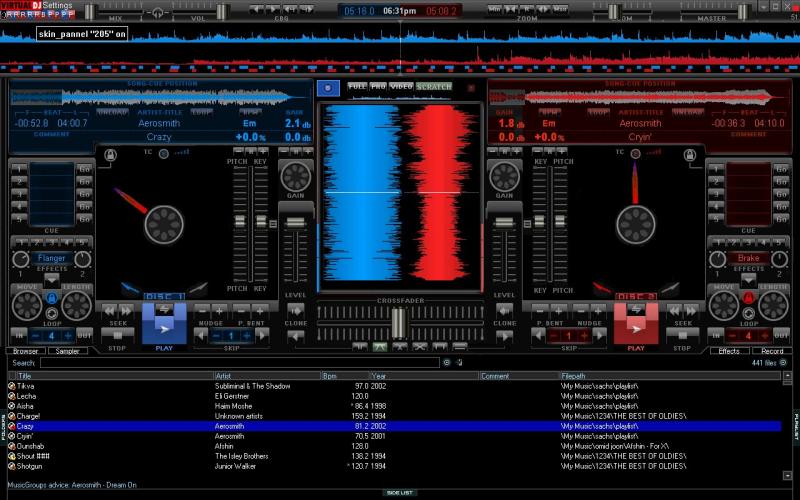The height and width of the screenshot is (500, 800).
Task: Sort the list by Bpm column header
Action: coord(345,376)
